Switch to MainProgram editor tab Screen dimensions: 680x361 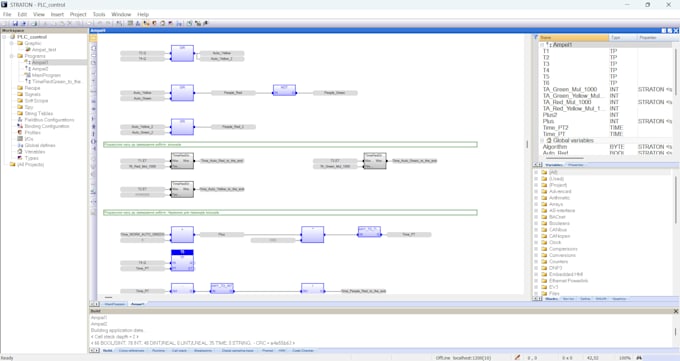tap(115, 304)
